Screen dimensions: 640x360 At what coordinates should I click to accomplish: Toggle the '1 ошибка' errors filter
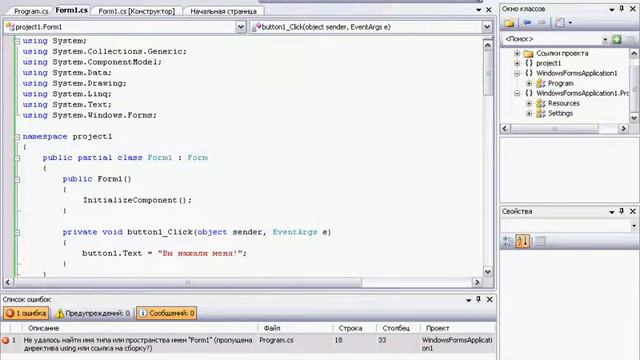tap(26, 313)
